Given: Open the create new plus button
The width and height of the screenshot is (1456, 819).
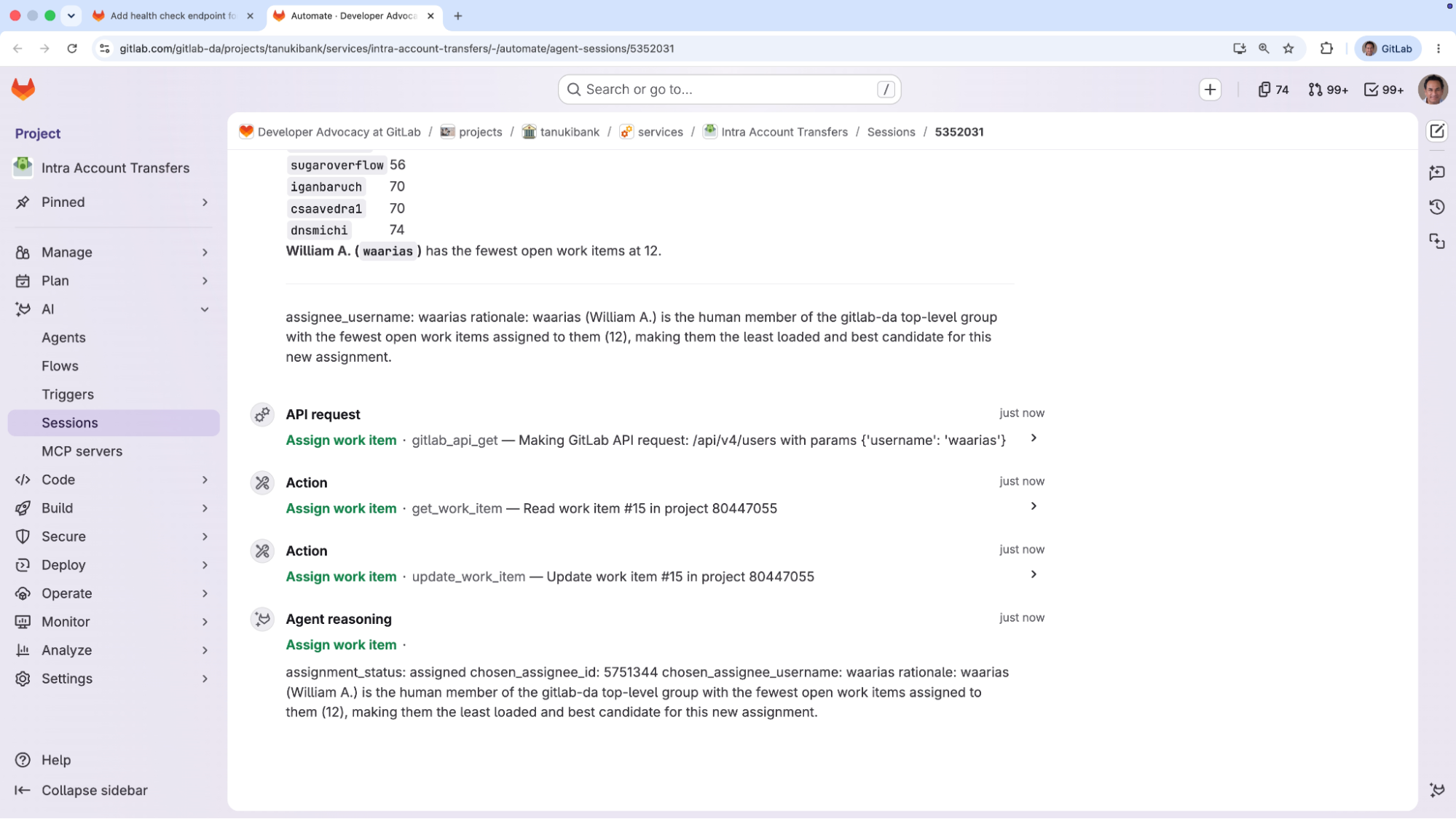Looking at the screenshot, I should pyautogui.click(x=1210, y=90).
